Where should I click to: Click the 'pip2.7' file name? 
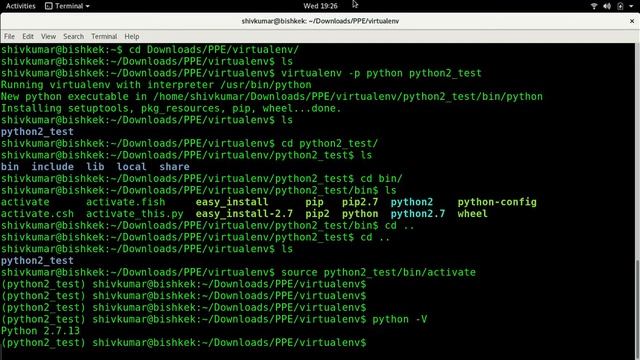pos(360,202)
